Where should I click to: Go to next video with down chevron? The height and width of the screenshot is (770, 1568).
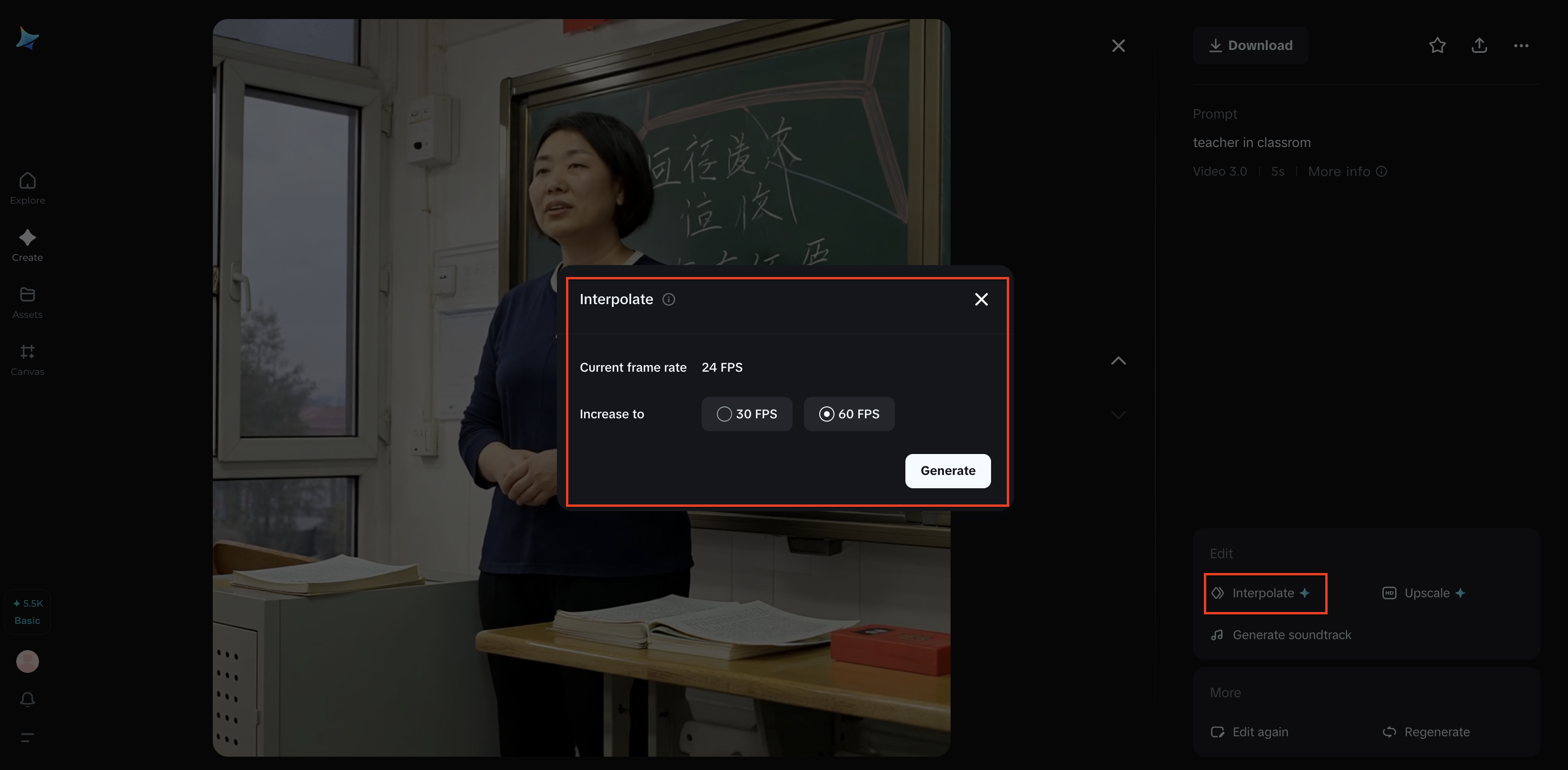(x=1118, y=415)
